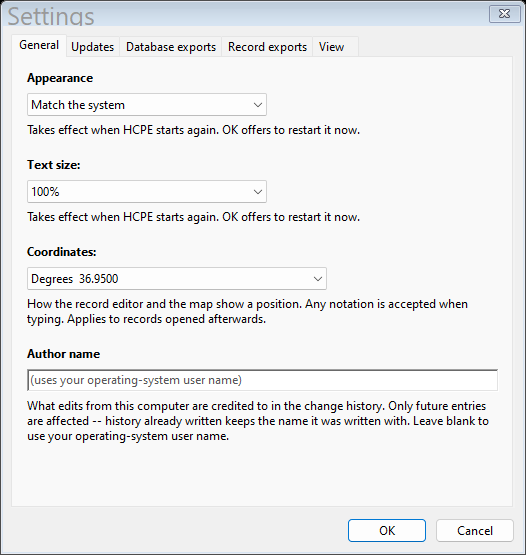
Task: Click the 'What edits from this computer' description
Action: pyautogui.click(x=258, y=421)
